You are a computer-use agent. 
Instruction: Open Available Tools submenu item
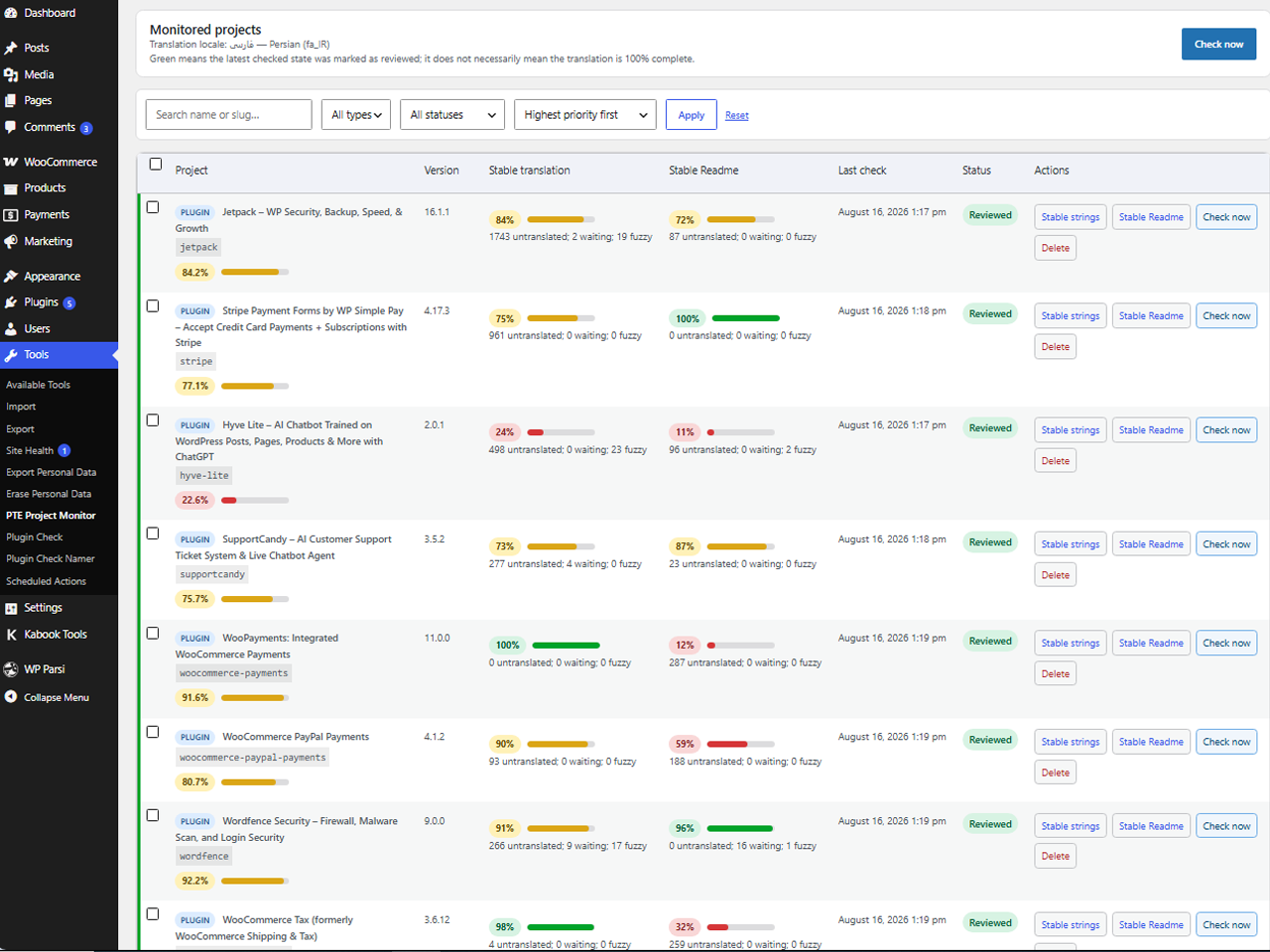(x=39, y=385)
